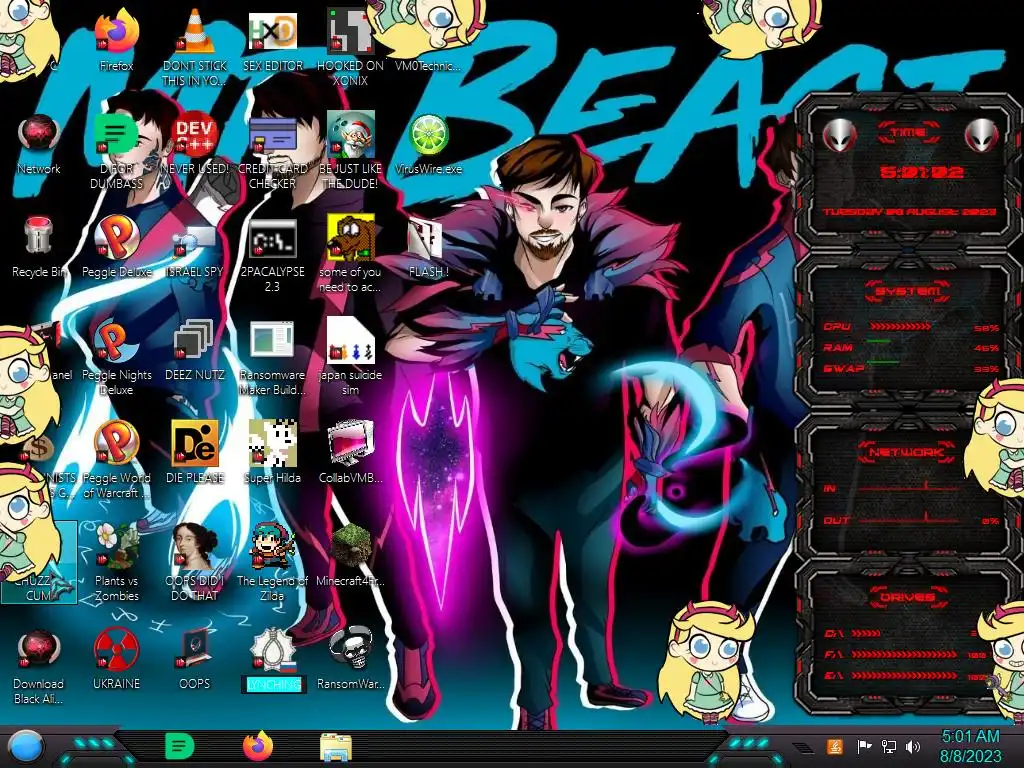Open CollabVMB monitor icon

click(350, 443)
